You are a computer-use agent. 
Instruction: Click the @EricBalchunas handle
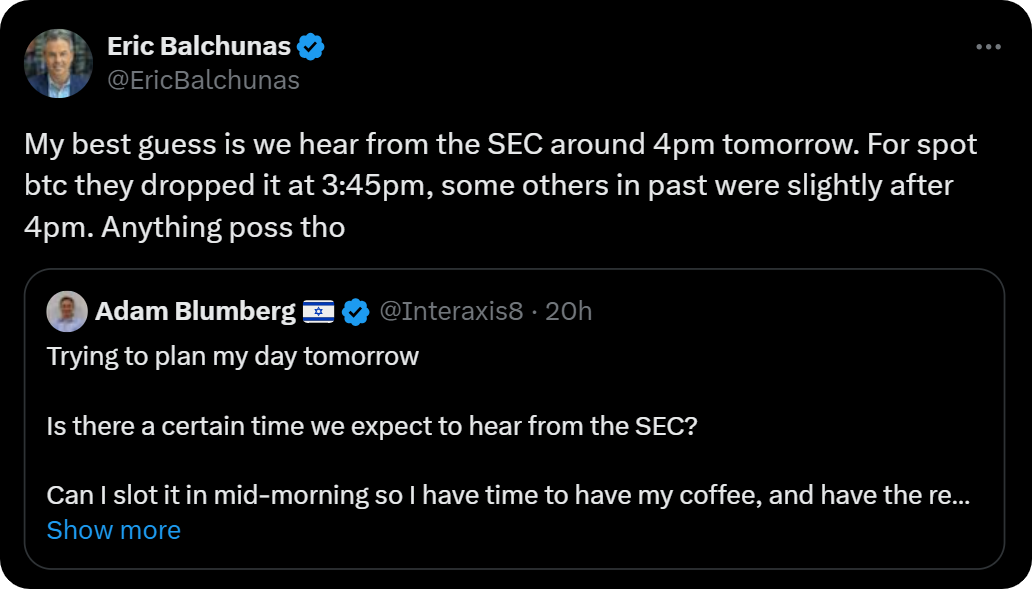203,80
